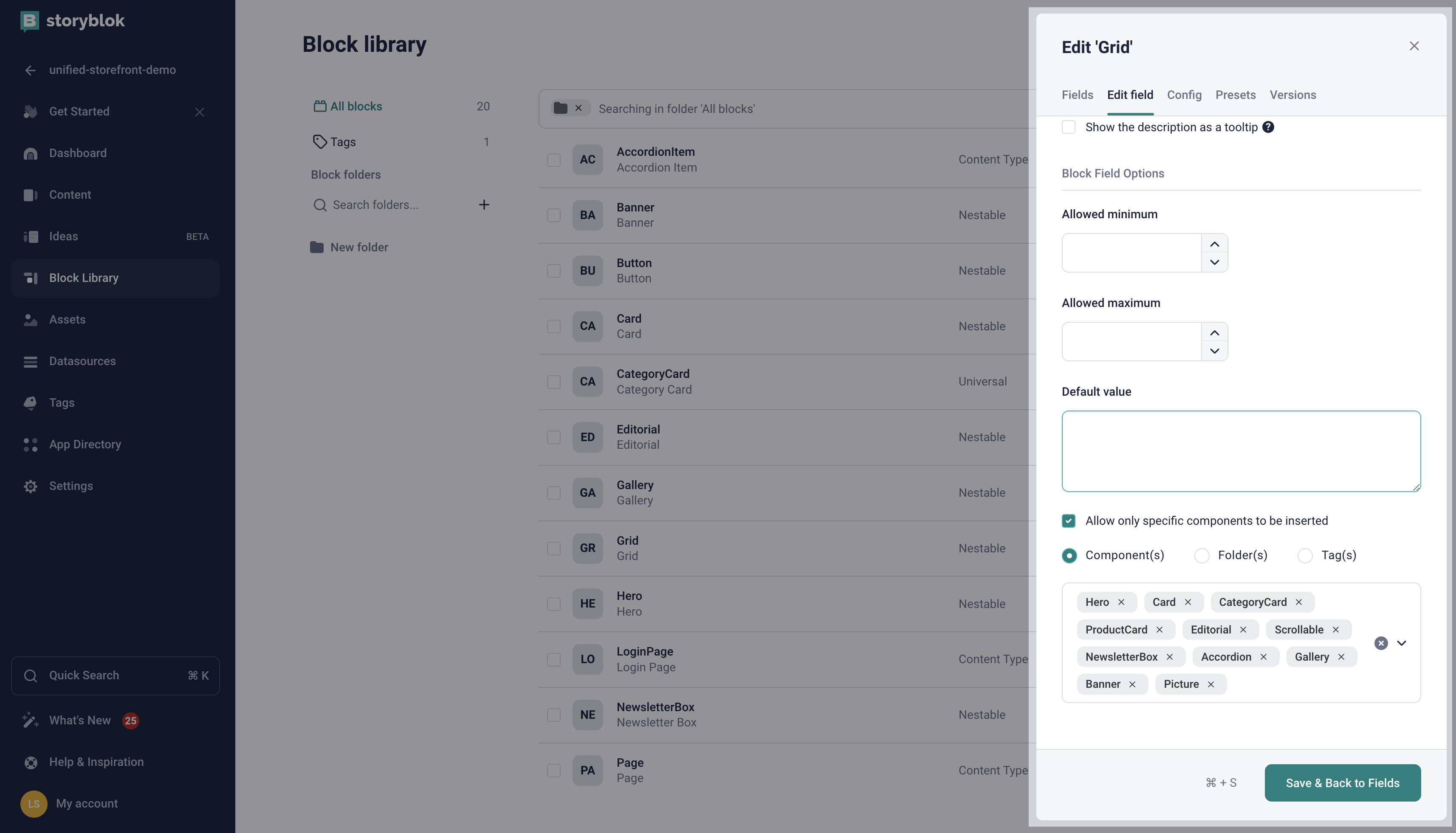Remove the Card component chip
Viewport: 1456px width, 833px height.
click(1188, 602)
